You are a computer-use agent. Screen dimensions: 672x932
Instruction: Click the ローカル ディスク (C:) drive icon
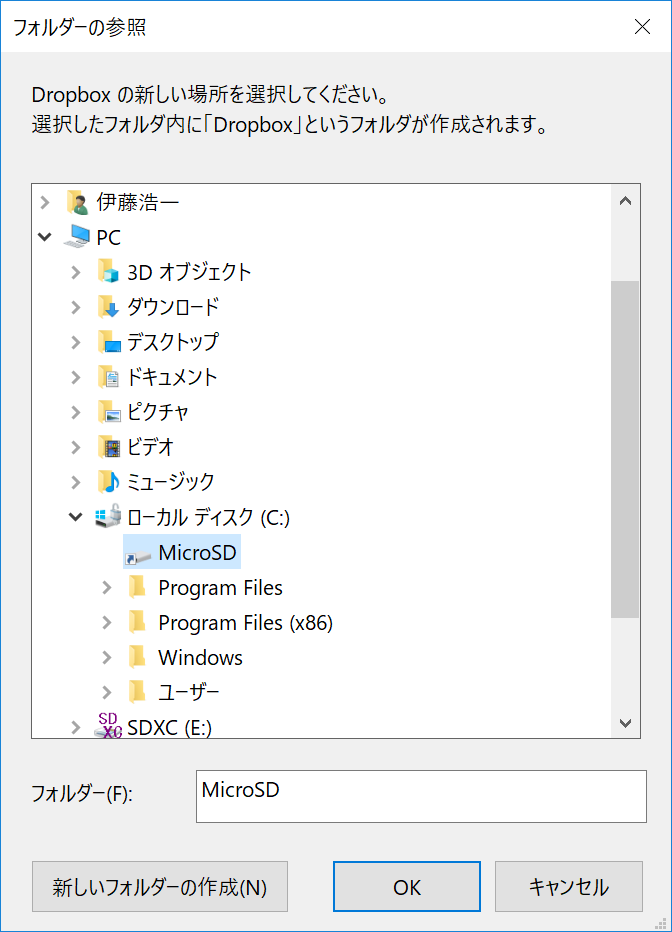(x=108, y=517)
